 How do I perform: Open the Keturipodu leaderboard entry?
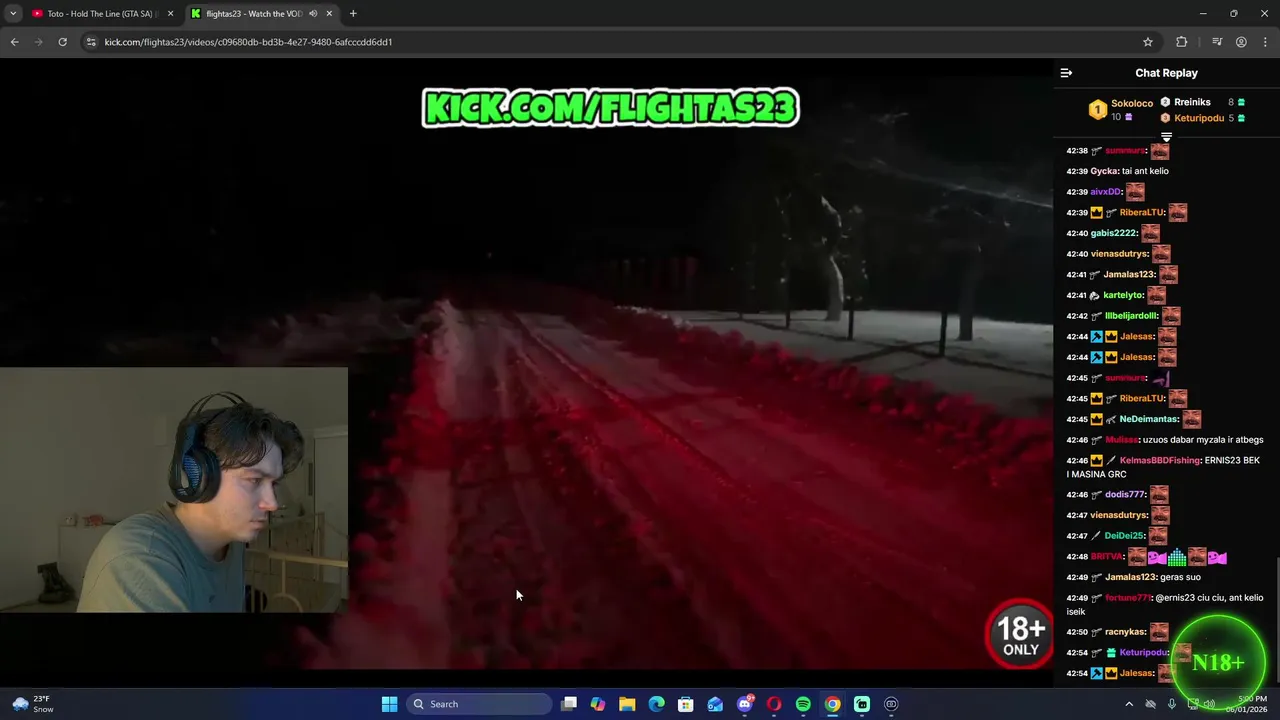pyautogui.click(x=1202, y=118)
